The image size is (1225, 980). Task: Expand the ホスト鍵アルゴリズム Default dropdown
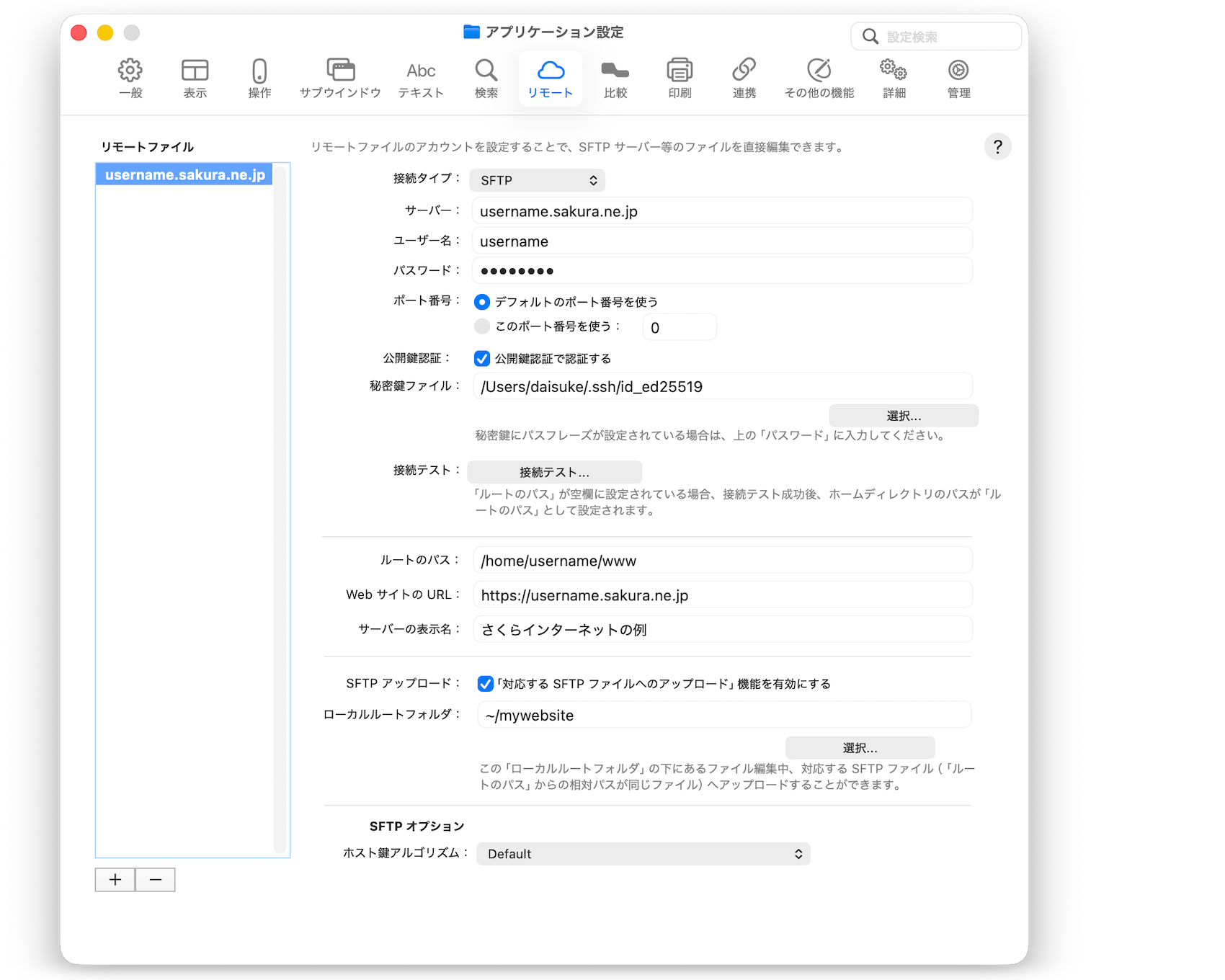(x=643, y=854)
